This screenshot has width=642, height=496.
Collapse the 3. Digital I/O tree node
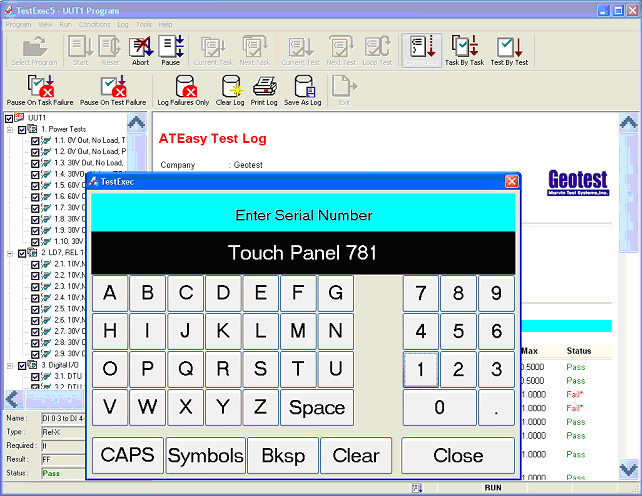9,365
